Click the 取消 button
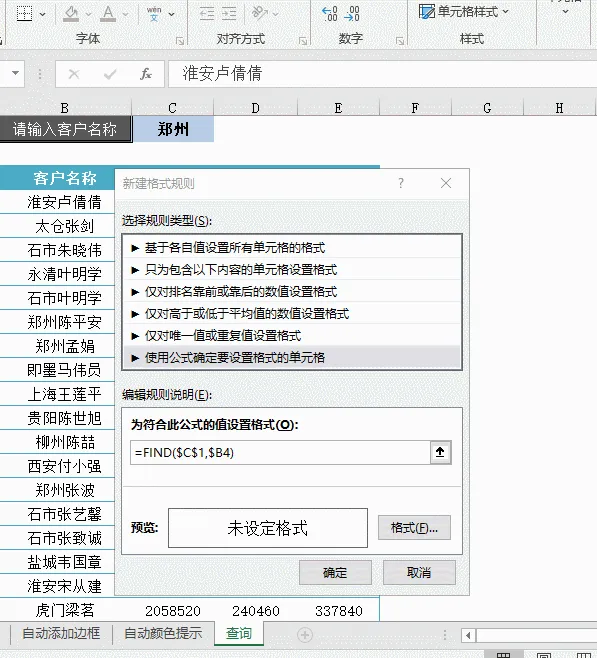The height and width of the screenshot is (658, 597). click(x=419, y=572)
